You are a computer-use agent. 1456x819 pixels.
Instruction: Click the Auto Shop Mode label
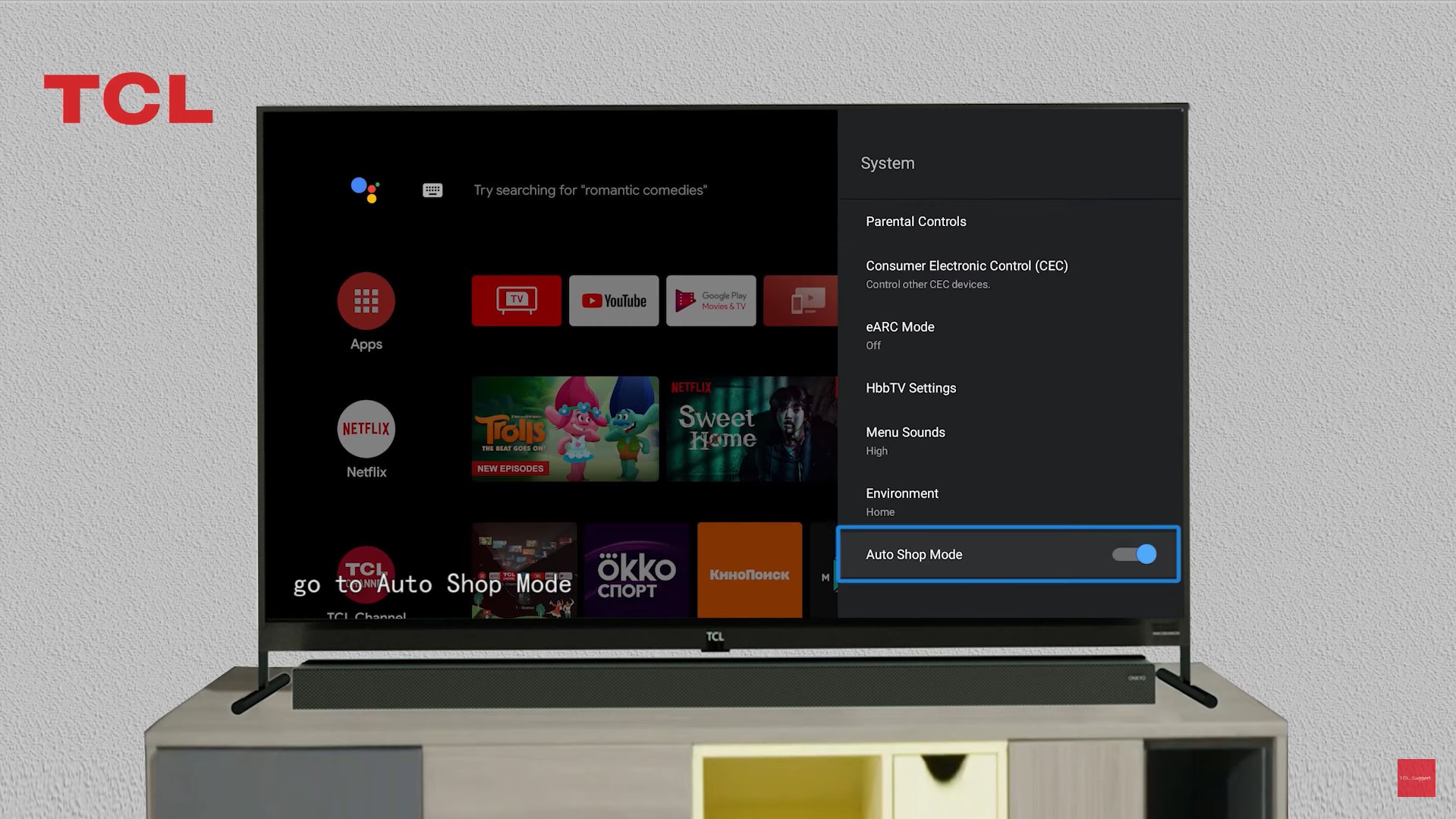point(914,555)
